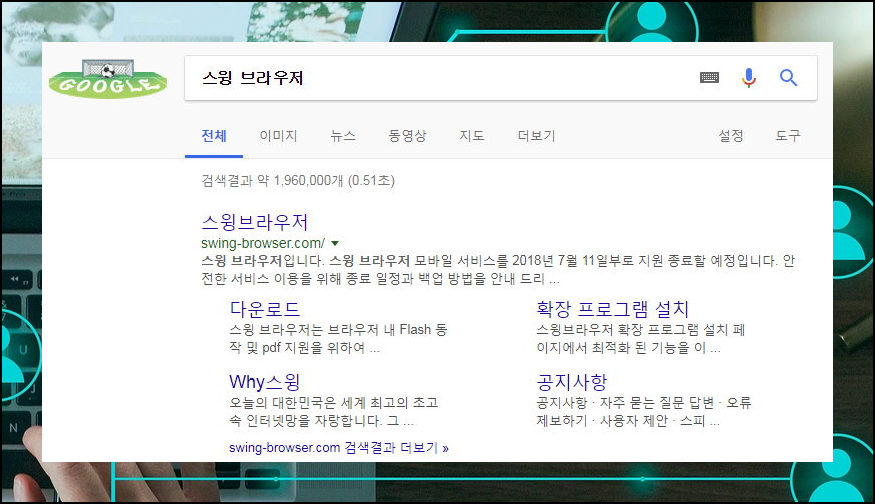
Task: Open the 공지사항 sitelink
Action: click(571, 382)
